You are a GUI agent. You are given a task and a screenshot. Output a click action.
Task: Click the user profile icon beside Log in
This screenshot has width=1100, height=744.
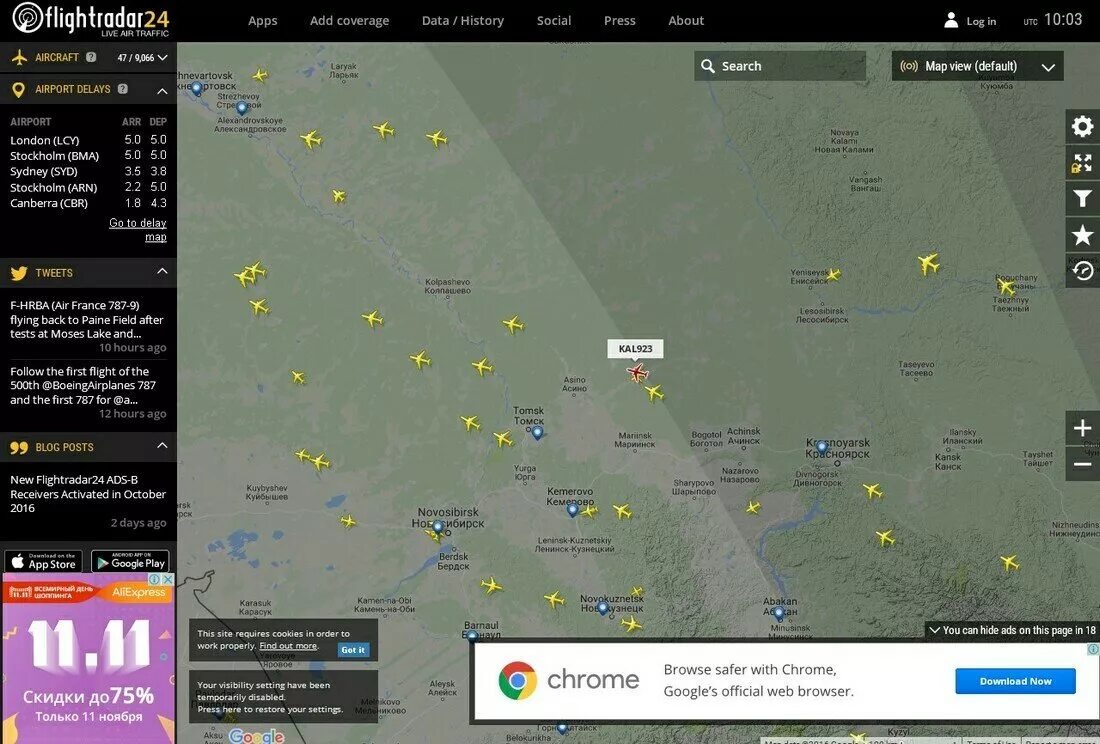tap(951, 20)
